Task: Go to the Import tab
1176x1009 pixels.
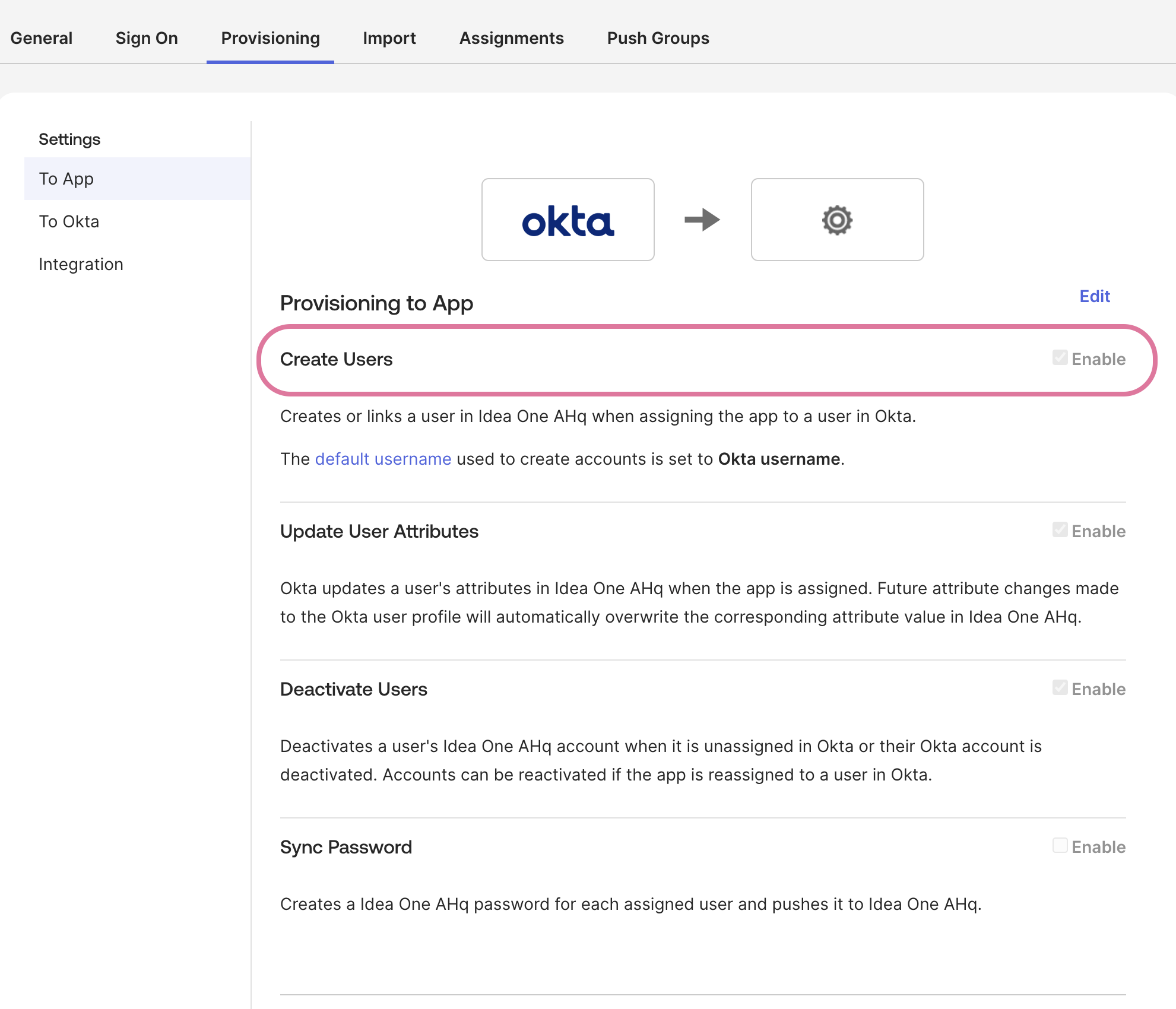Action: [x=389, y=38]
